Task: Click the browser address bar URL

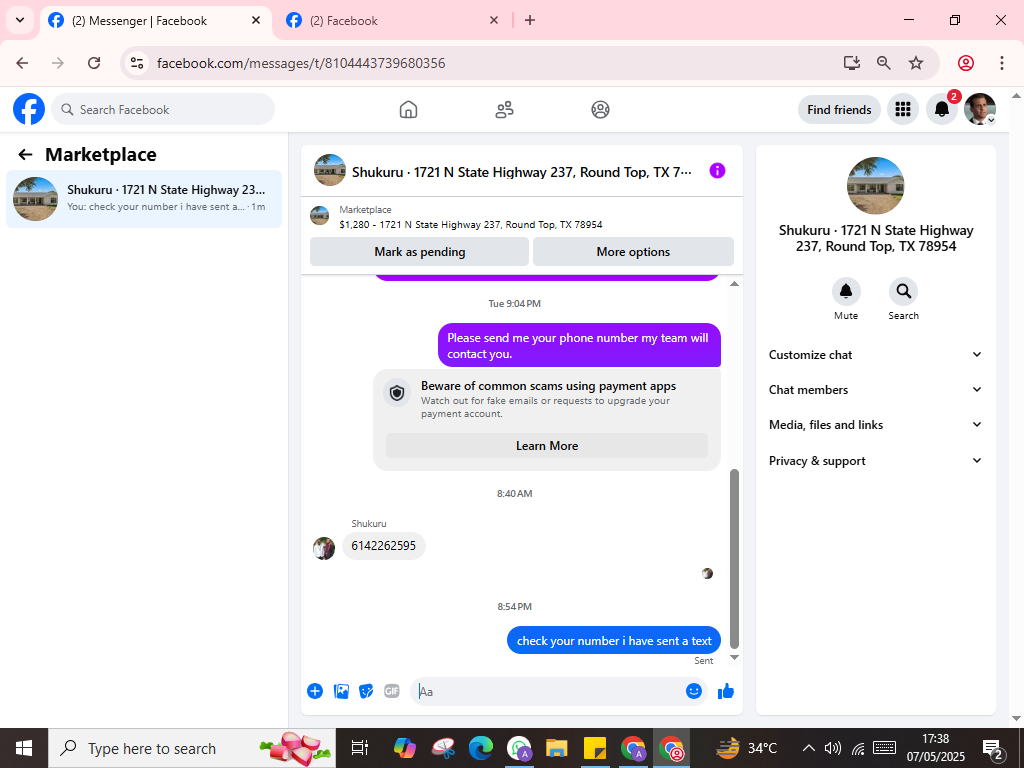Action: click(x=301, y=63)
